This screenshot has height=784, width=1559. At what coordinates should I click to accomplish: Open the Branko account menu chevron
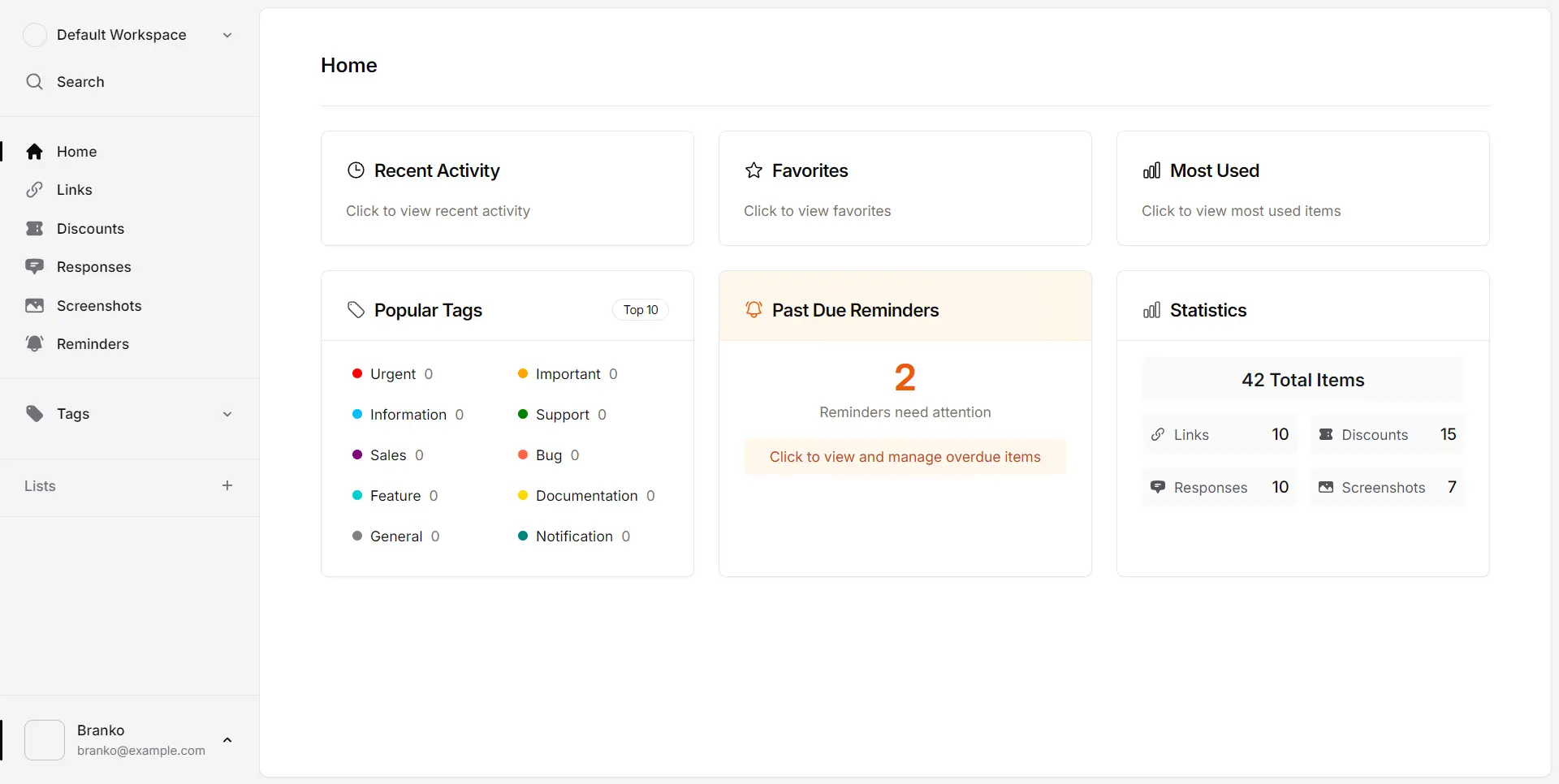click(227, 740)
